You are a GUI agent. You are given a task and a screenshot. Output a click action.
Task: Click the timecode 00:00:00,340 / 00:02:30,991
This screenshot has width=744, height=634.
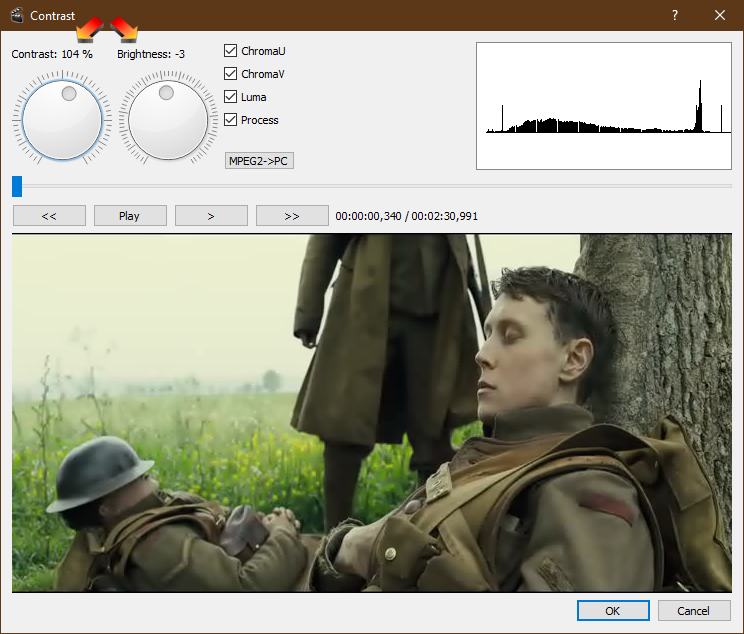click(407, 216)
